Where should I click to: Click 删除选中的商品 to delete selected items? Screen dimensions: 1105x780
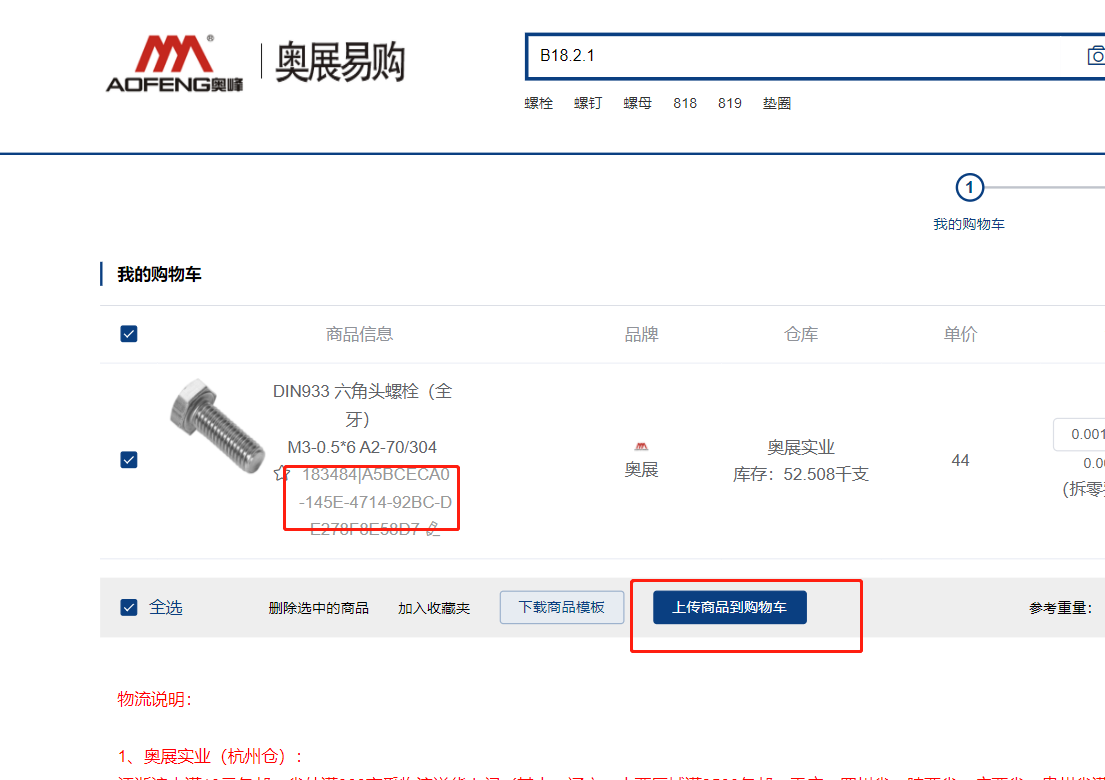[319, 608]
